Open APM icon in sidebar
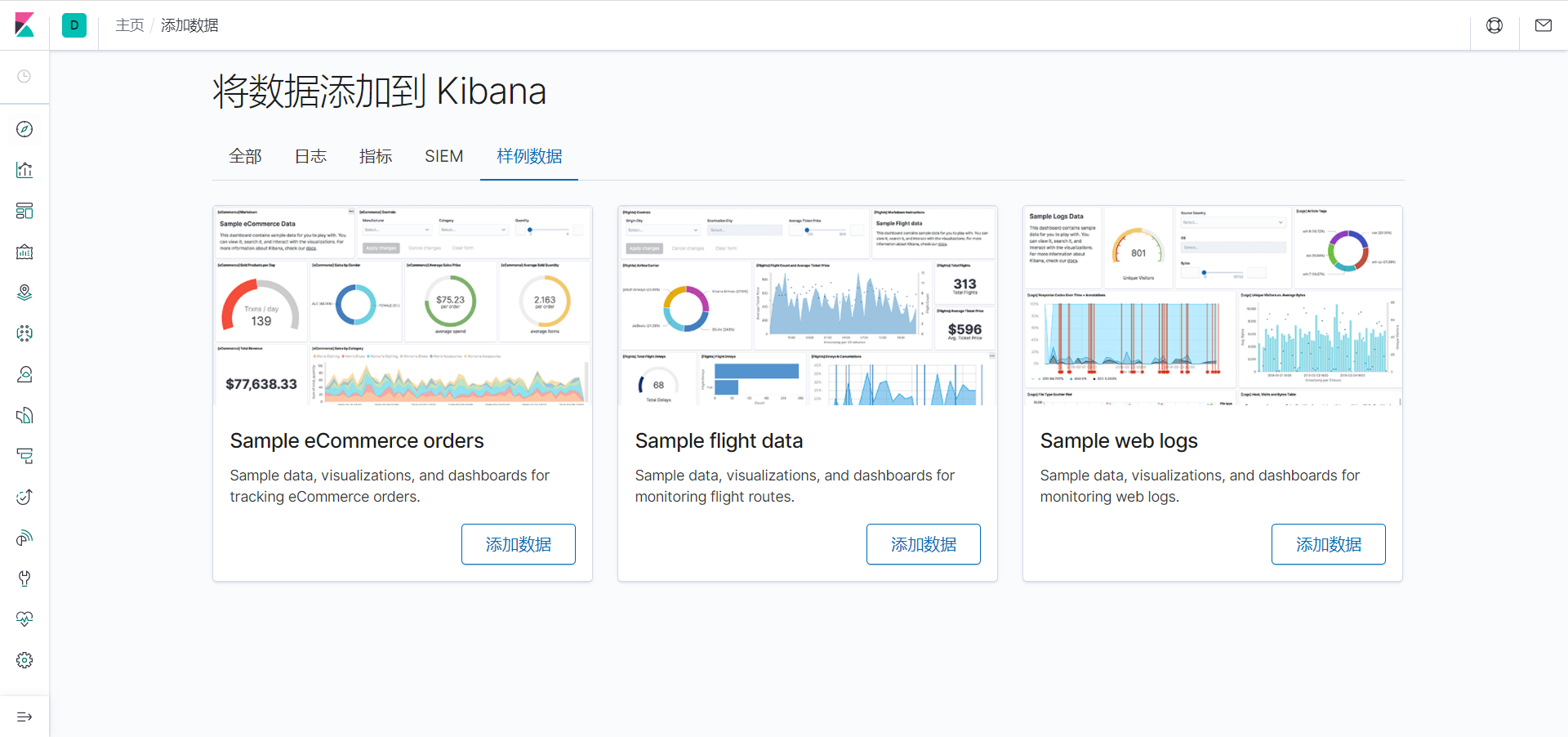 pyautogui.click(x=24, y=456)
